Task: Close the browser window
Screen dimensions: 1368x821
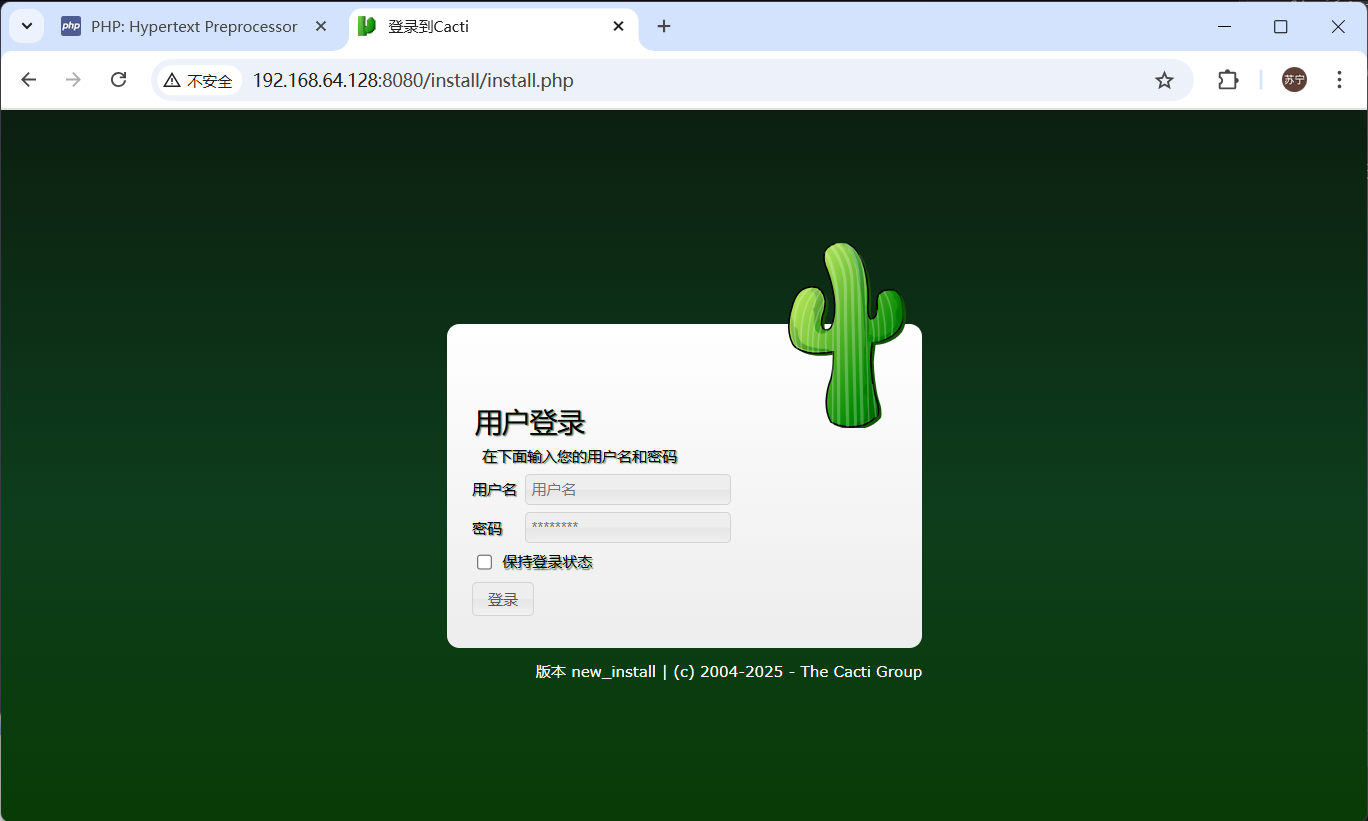Action: pos(1338,27)
